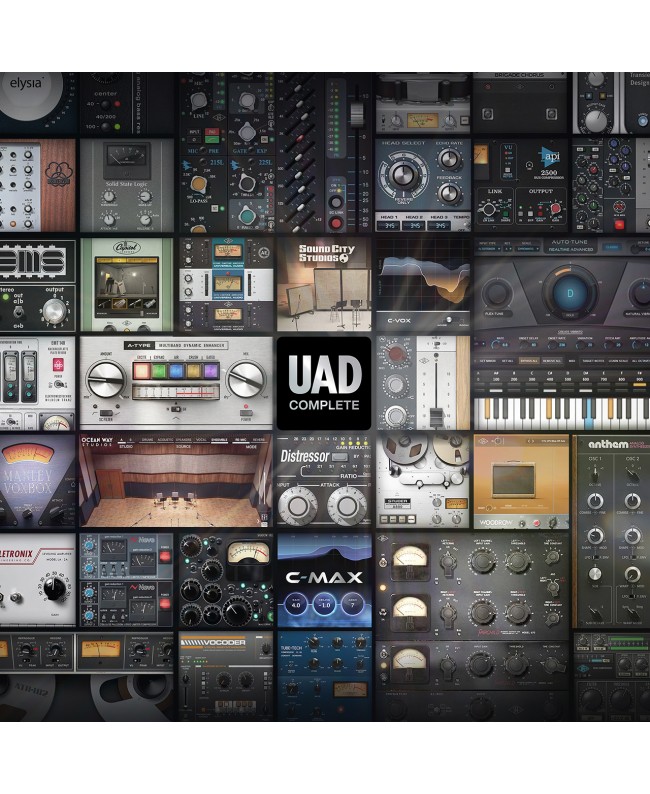Image resolution: width=650 pixels, height=794 pixels.
Task: Switch Ocean Way to Re-Mic mode
Action: click(x=240, y=440)
